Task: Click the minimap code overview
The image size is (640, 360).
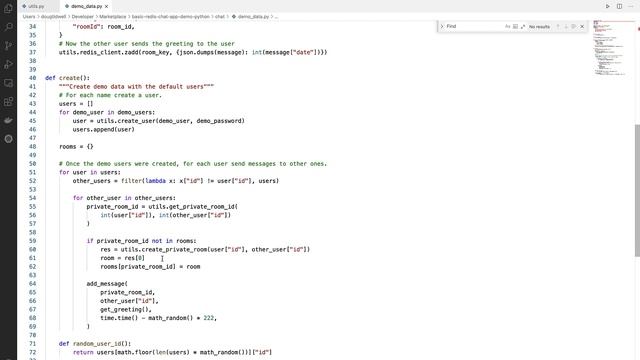Action: pyautogui.click(x=610, y=48)
